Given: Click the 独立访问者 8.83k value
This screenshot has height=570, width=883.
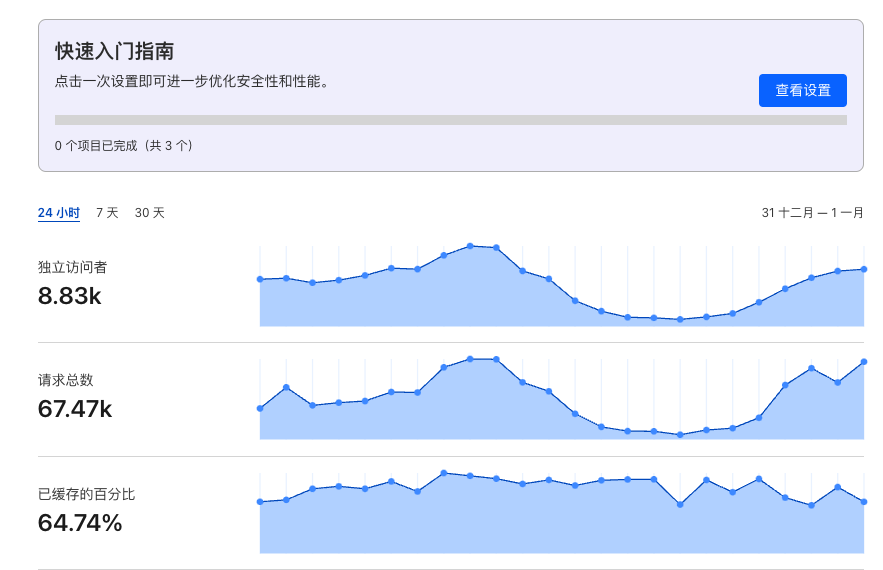Looking at the screenshot, I should [69, 296].
